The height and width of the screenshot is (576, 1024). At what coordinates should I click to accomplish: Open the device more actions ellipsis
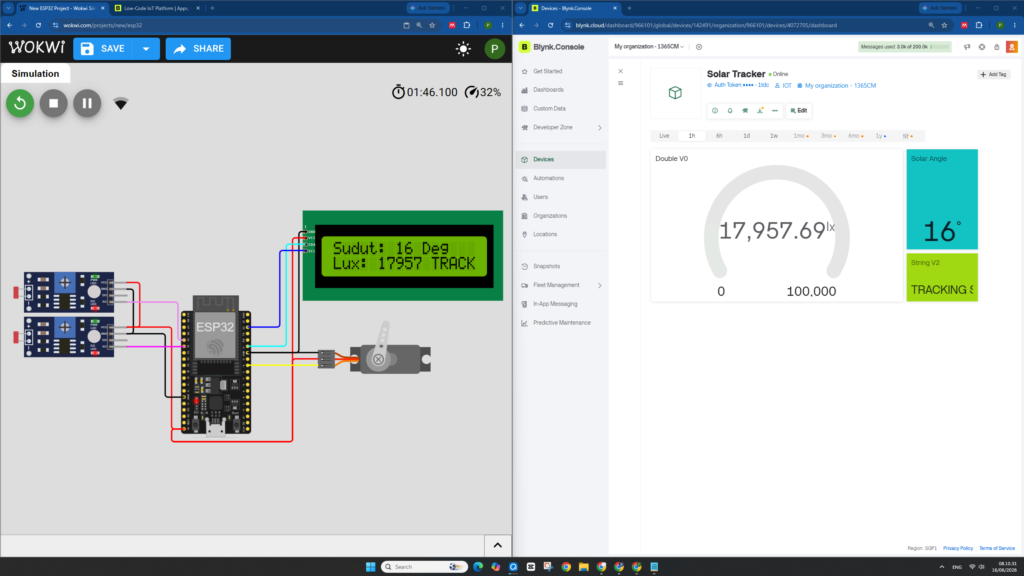pos(775,110)
